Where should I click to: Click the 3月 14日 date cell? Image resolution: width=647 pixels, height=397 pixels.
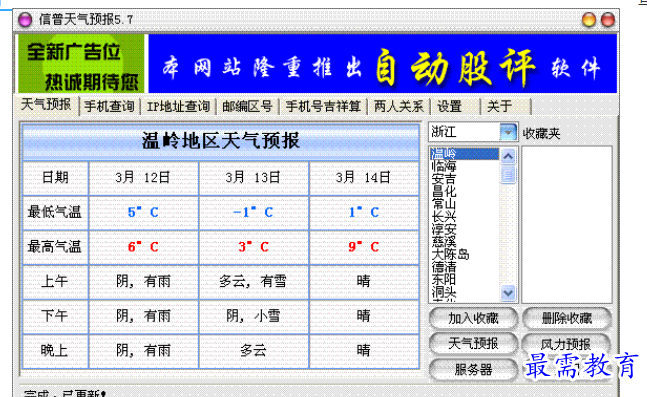tap(364, 178)
